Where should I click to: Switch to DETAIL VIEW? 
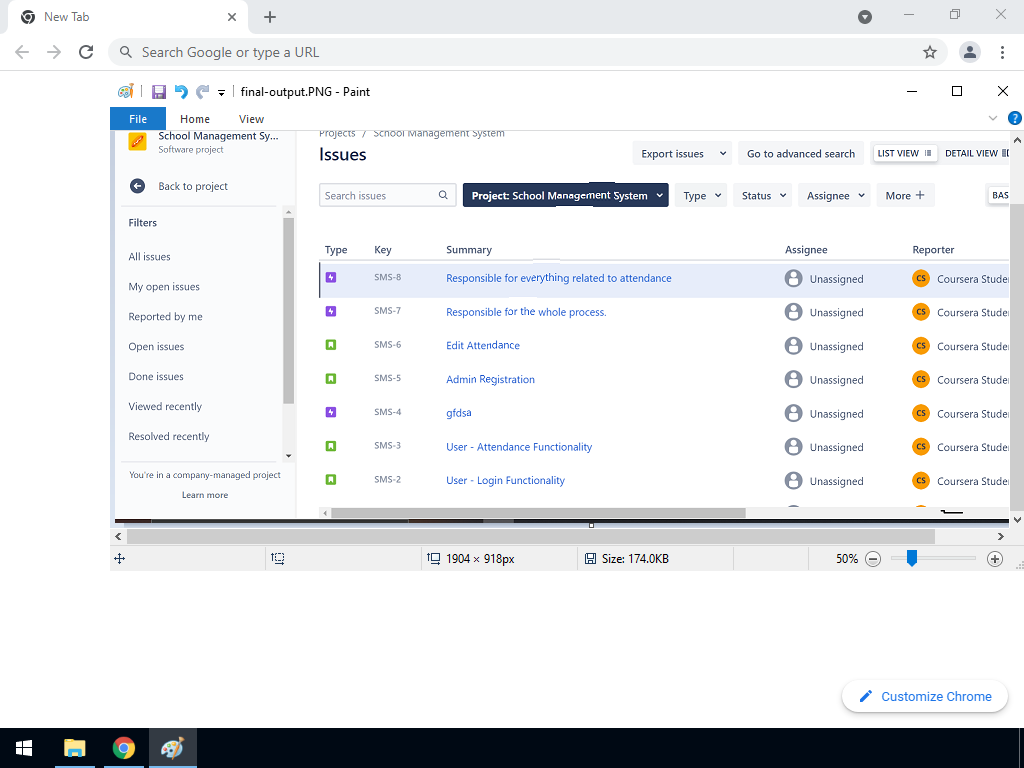[975, 153]
